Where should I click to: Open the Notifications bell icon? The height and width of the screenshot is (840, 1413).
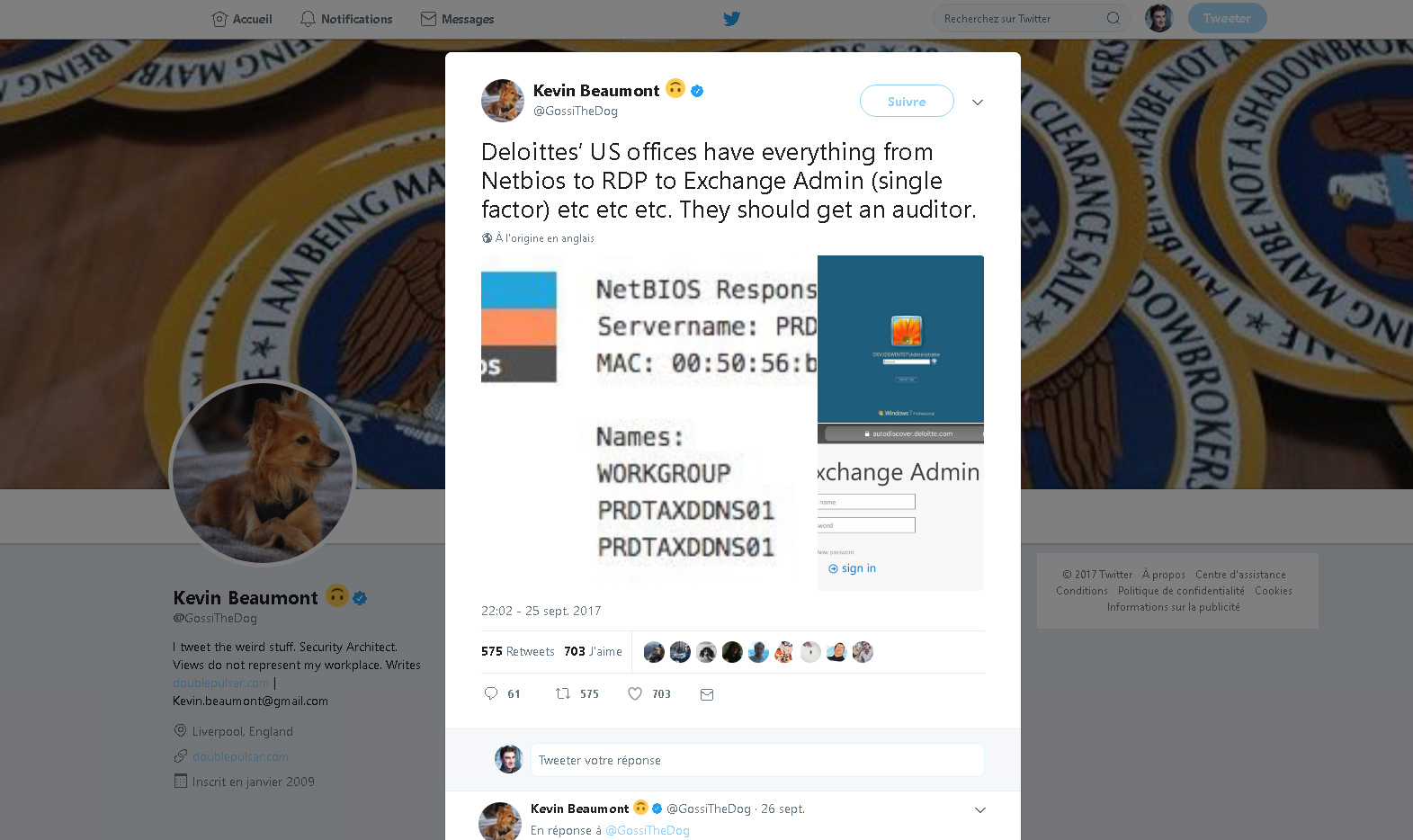click(x=308, y=19)
